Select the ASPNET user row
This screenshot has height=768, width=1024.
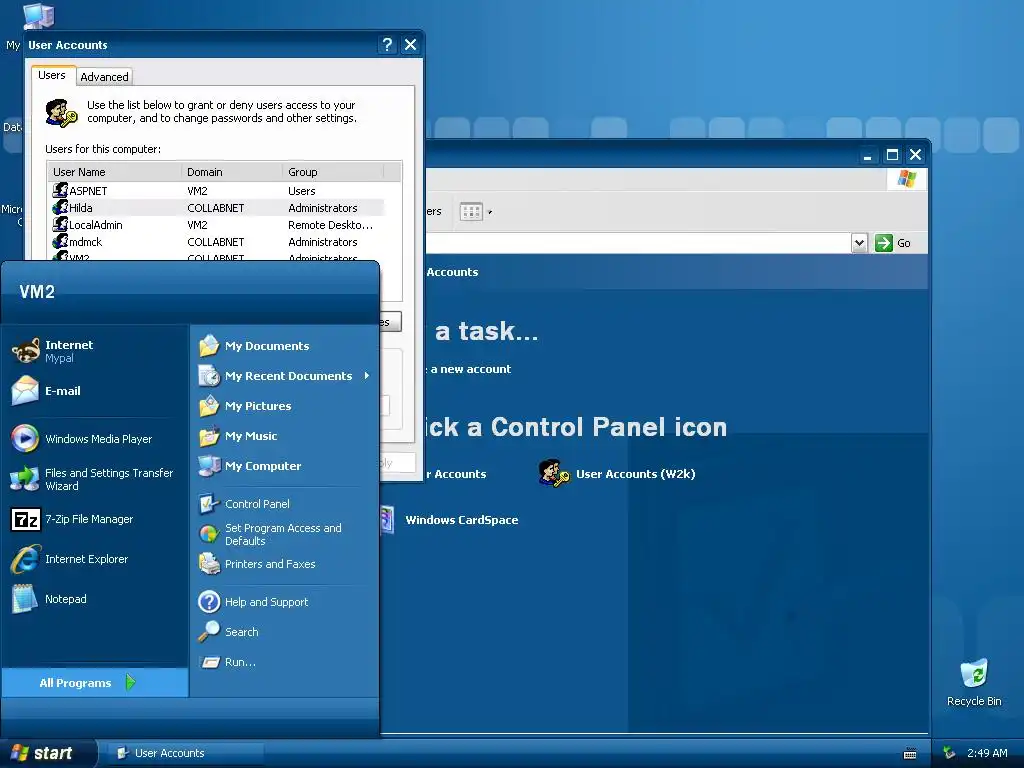pyautogui.click(x=217, y=191)
